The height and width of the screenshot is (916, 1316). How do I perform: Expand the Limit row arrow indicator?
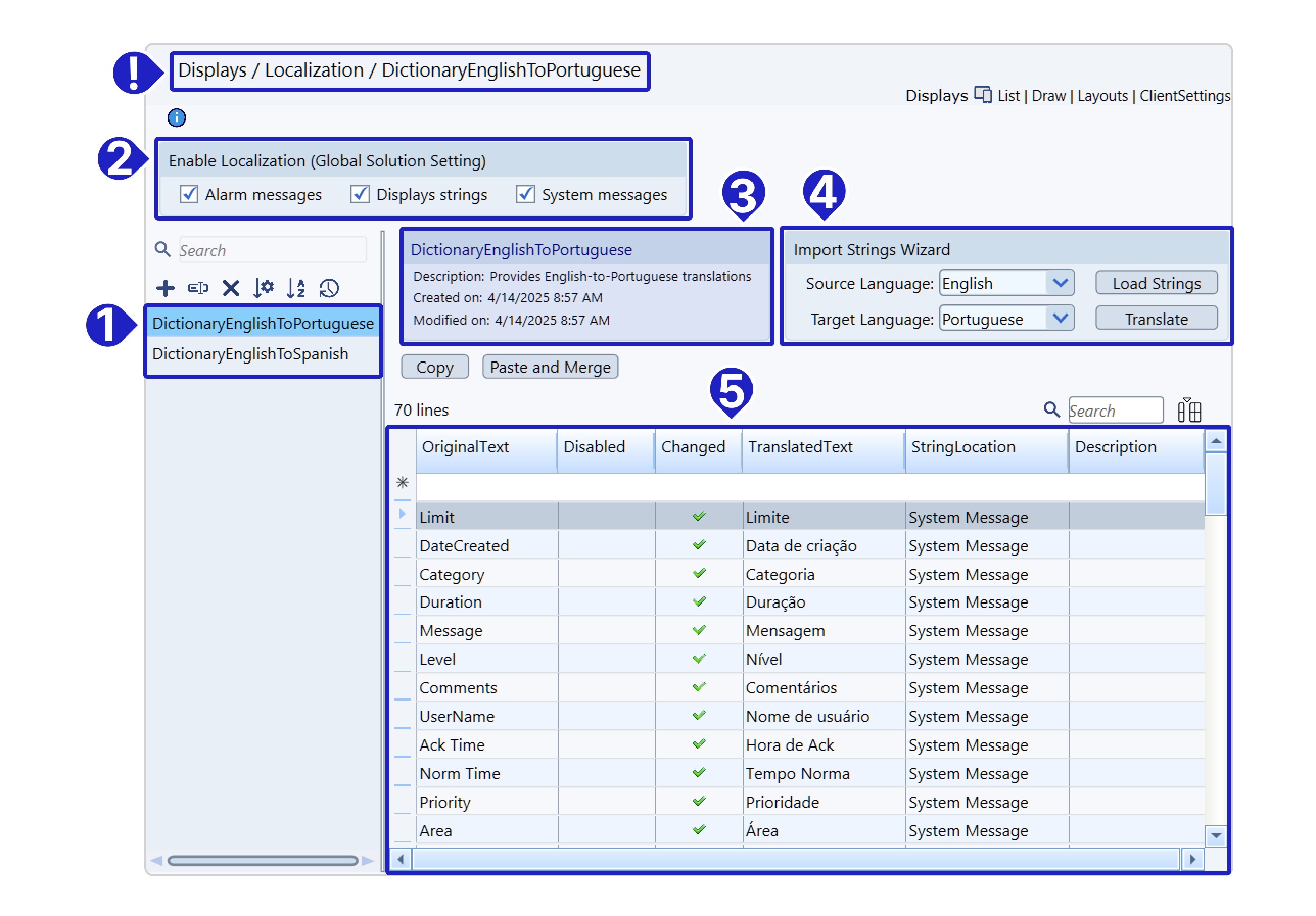coord(403,514)
